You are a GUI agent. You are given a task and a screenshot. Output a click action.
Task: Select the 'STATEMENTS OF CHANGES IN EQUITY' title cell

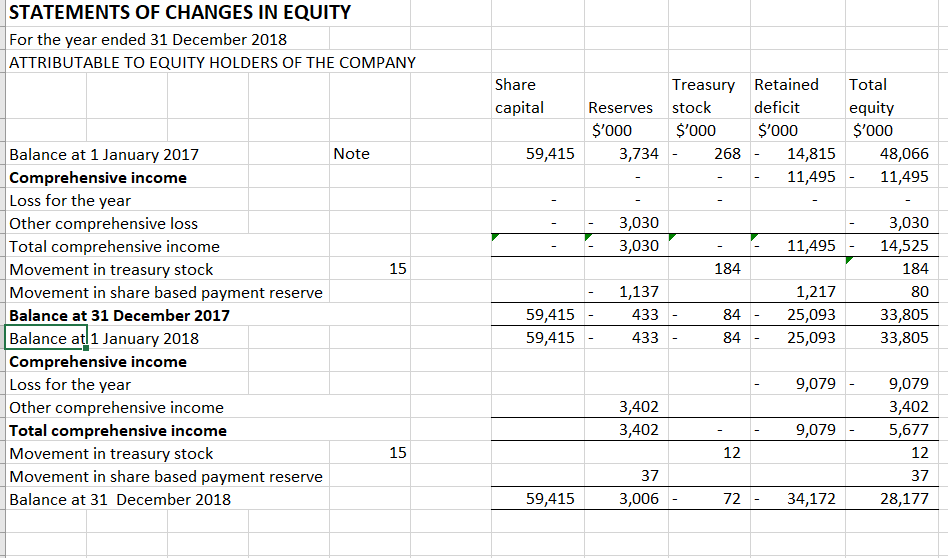coord(180,13)
